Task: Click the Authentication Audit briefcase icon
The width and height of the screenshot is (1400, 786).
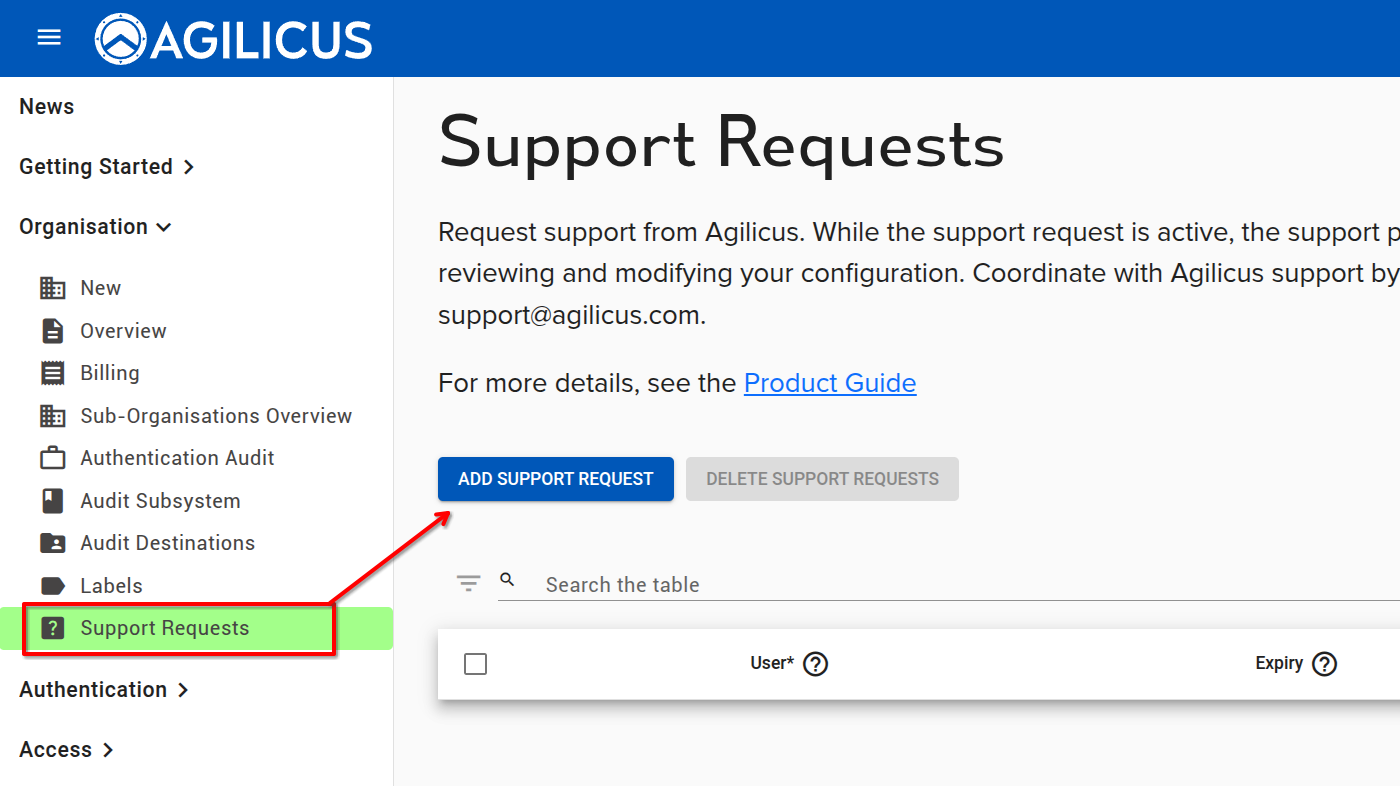Action: 53,457
